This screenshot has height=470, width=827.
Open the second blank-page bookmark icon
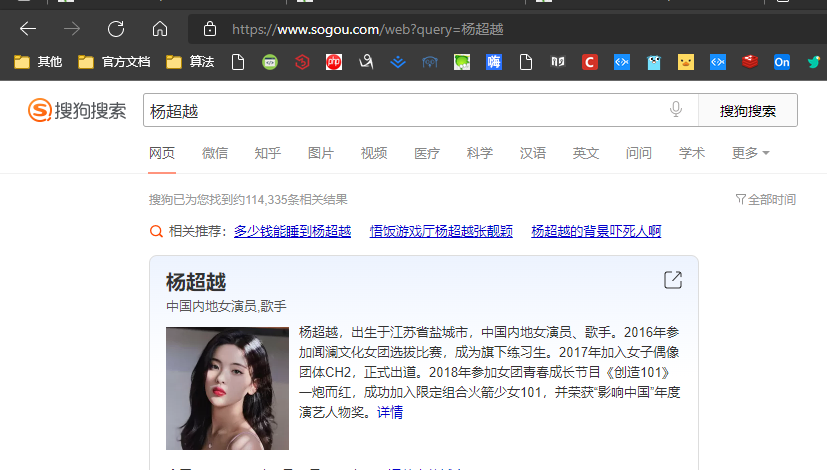[526, 62]
